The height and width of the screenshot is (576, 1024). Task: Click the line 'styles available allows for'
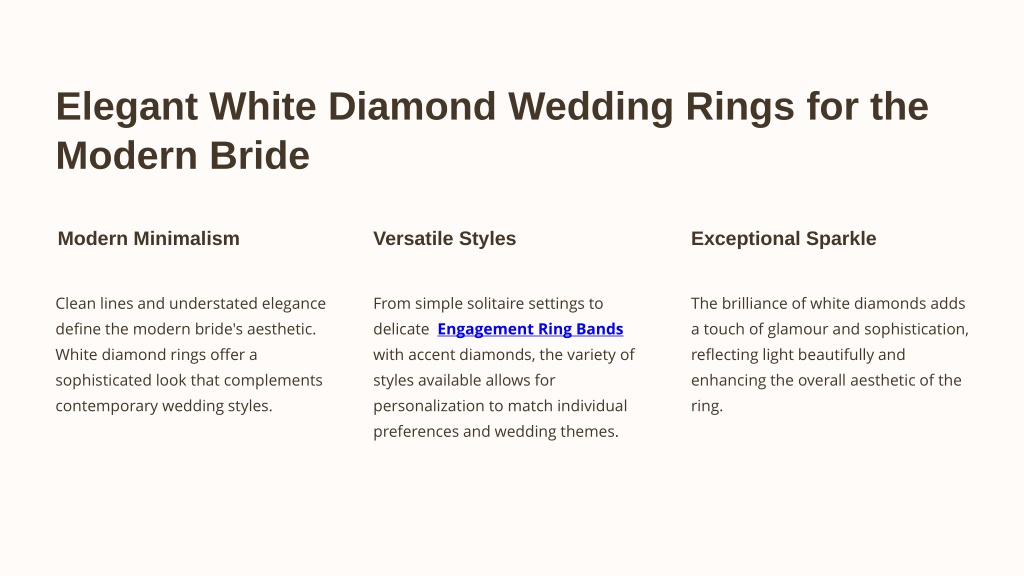[464, 380]
